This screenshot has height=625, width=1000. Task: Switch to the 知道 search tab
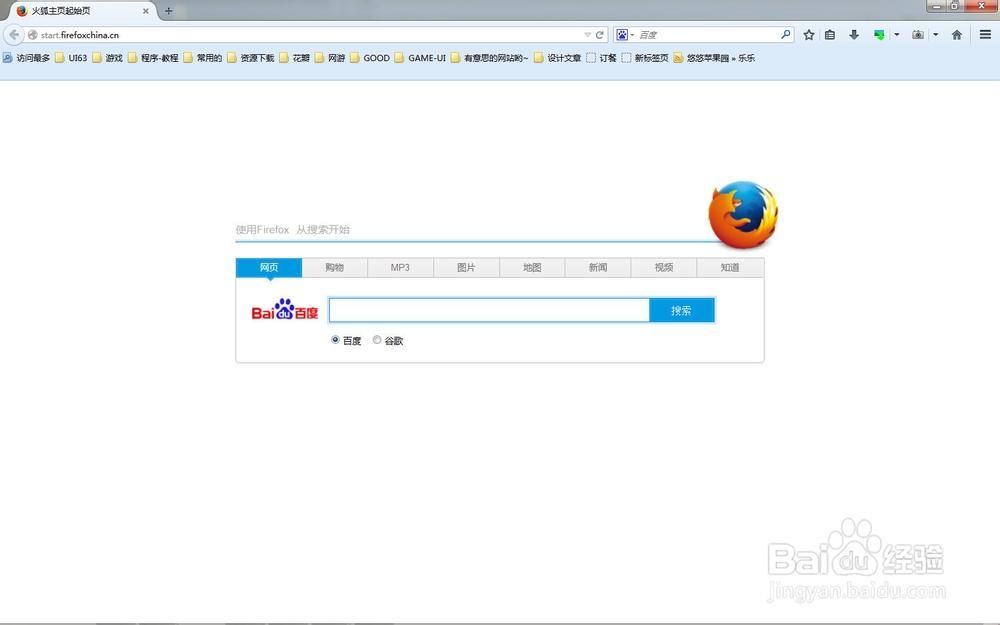[x=730, y=267]
